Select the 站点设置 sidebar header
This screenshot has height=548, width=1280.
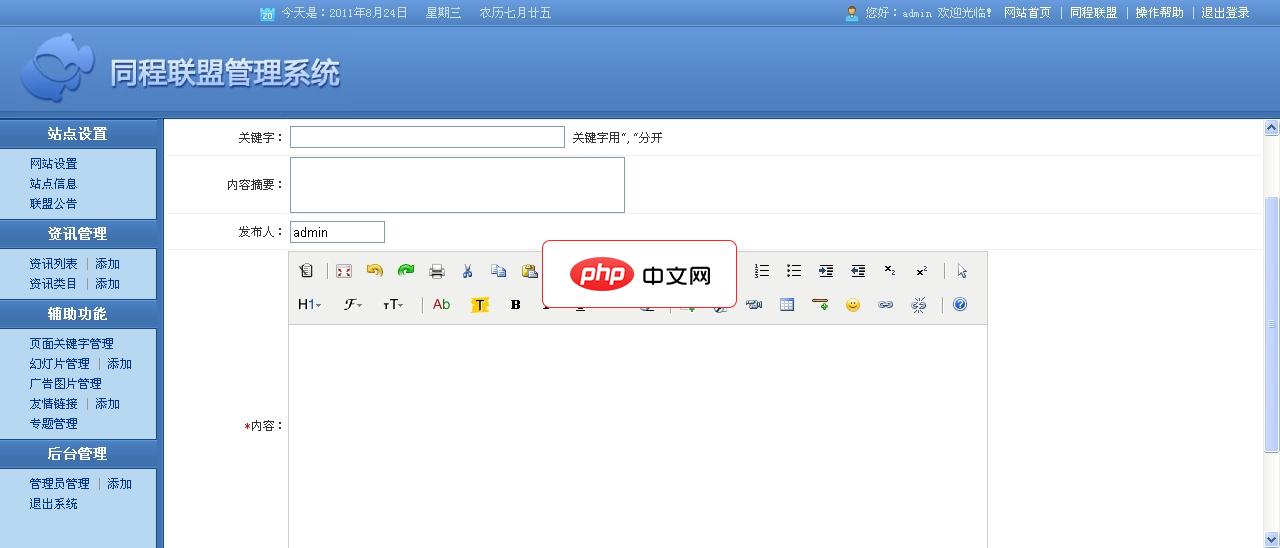pos(78,134)
